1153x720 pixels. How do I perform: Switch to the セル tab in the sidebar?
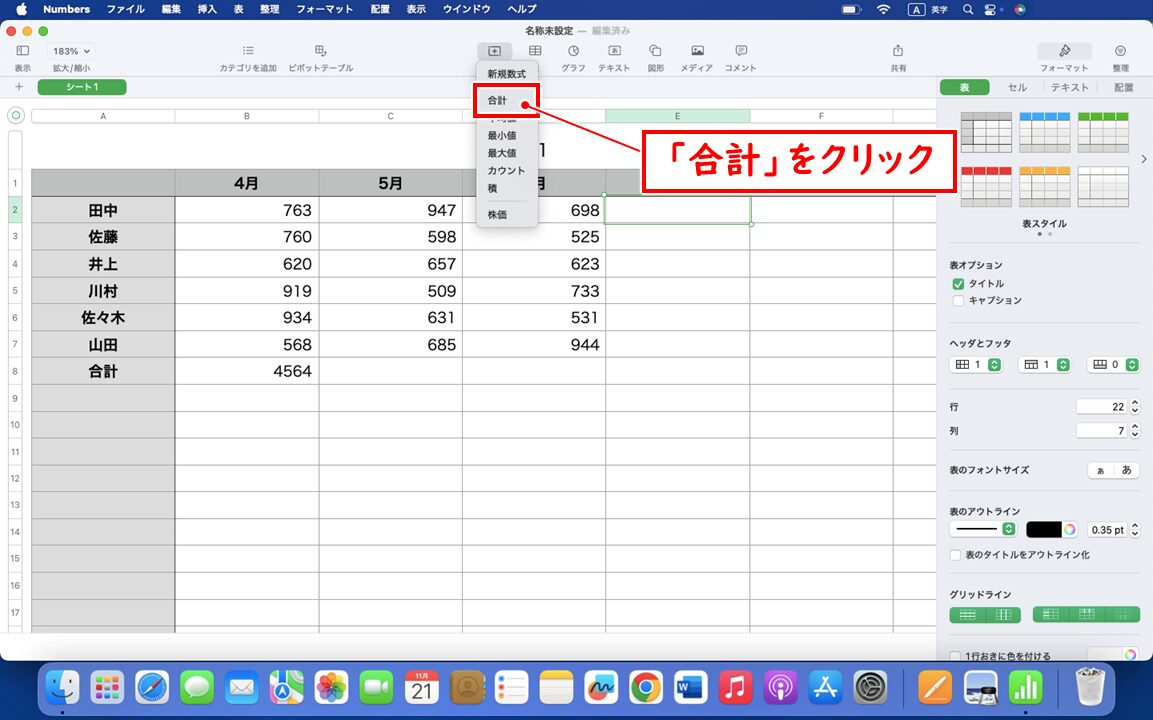[1016, 87]
